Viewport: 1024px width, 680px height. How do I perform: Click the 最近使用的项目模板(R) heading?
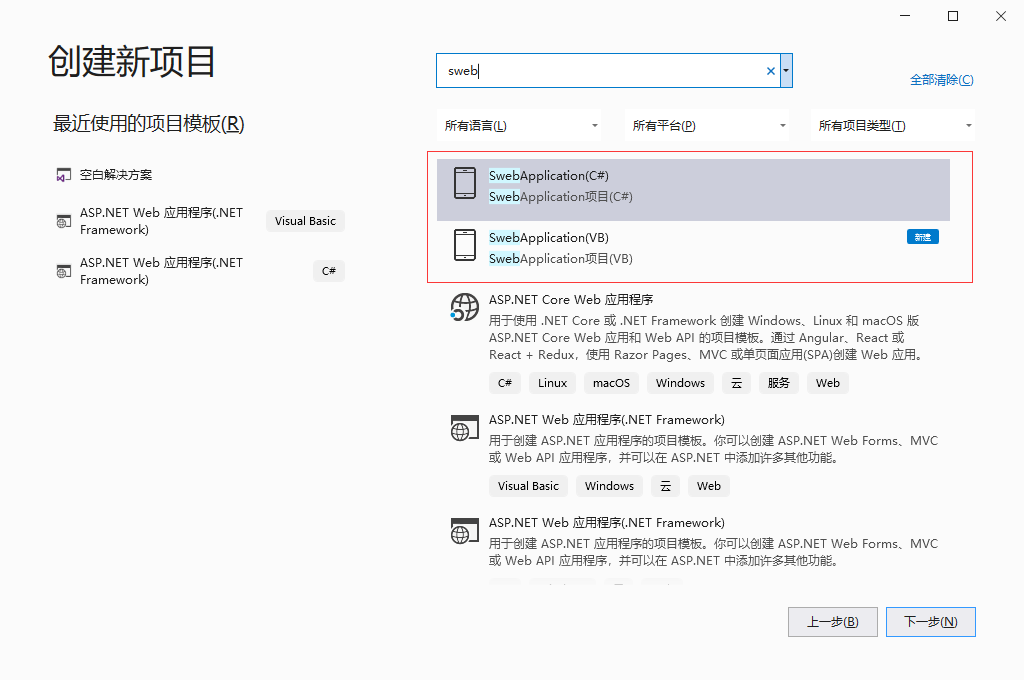pos(148,124)
